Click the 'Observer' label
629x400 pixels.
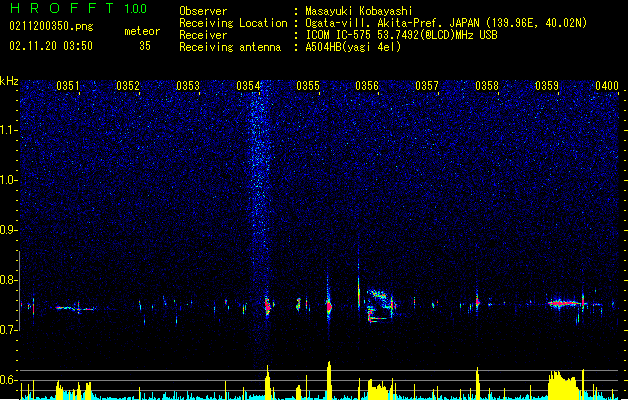click(x=203, y=11)
